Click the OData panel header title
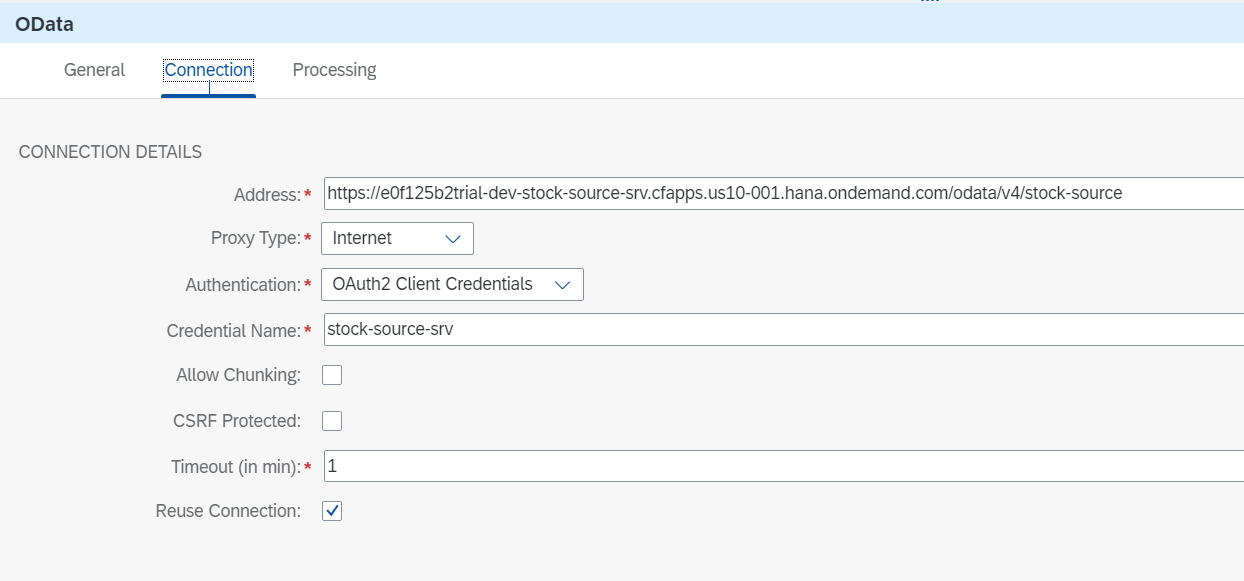This screenshot has width=1244, height=581. click(44, 24)
